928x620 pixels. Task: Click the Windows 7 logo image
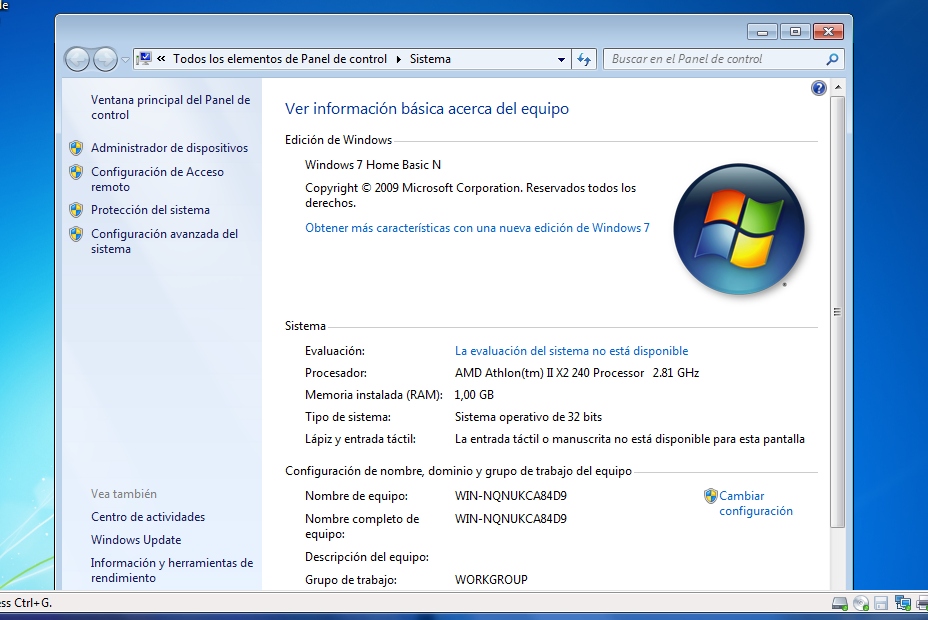tap(739, 230)
